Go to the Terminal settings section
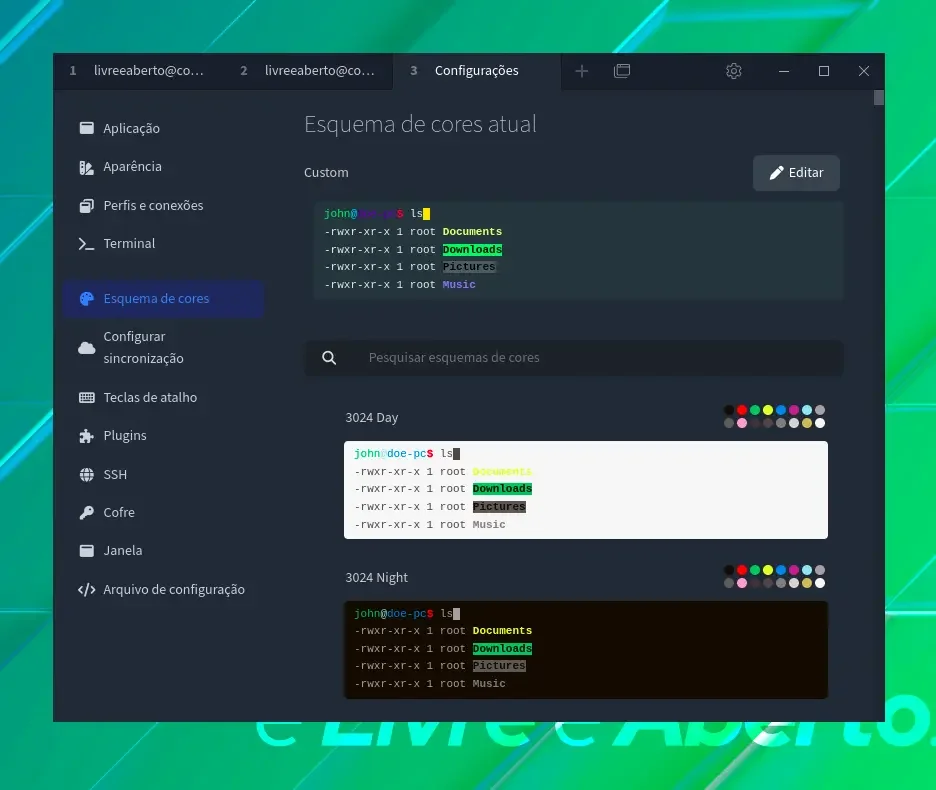This screenshot has height=790, width=936. (x=163, y=244)
